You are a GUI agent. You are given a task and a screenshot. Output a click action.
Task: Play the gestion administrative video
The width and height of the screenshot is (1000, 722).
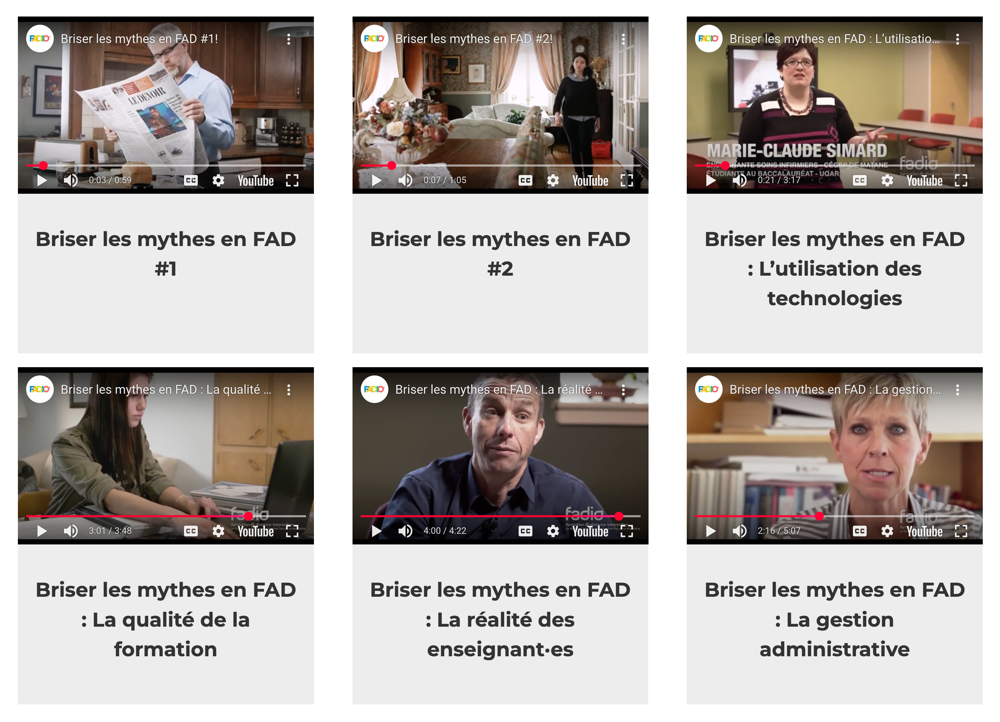(710, 531)
